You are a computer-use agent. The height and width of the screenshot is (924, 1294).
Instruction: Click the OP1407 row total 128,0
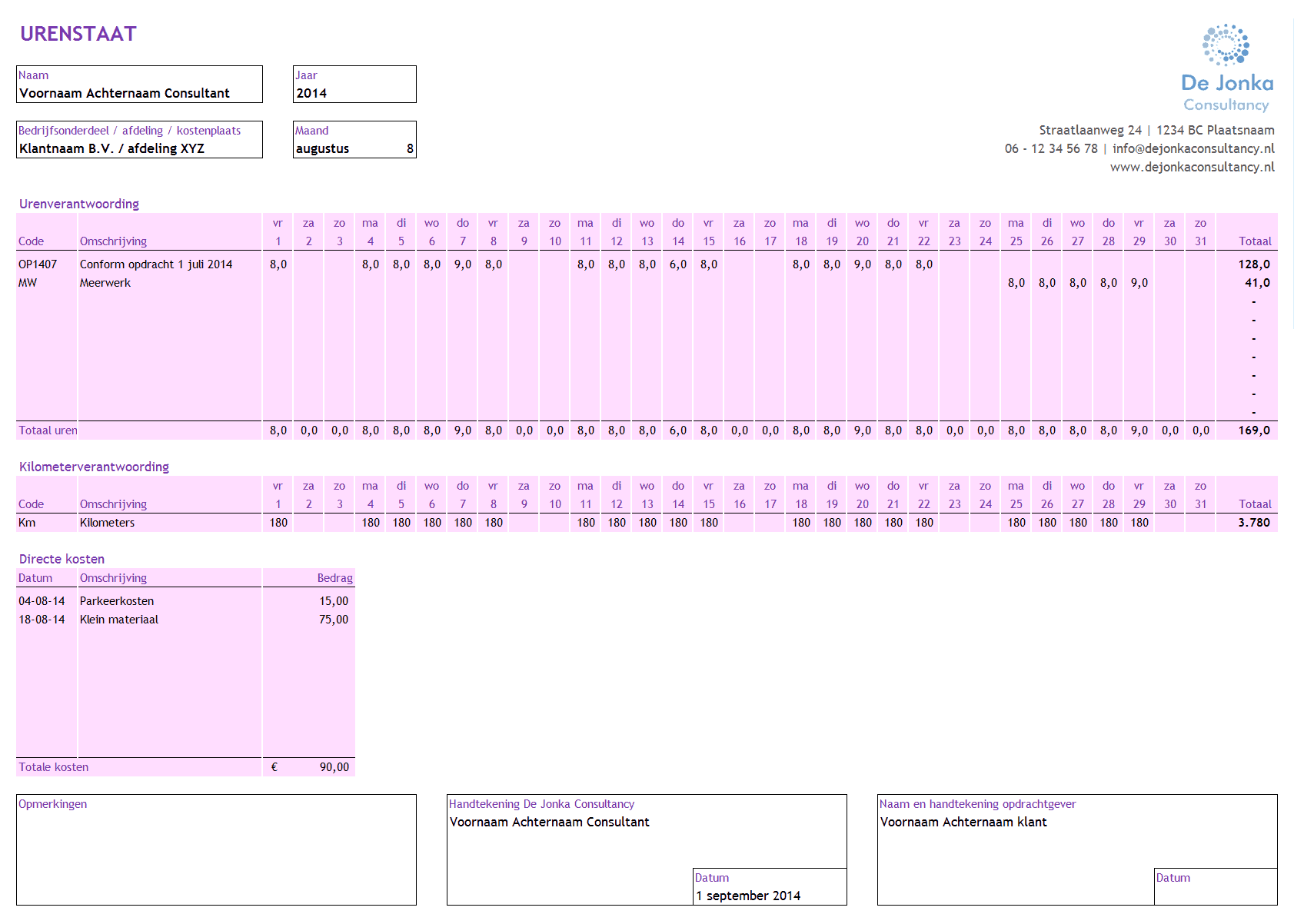[1253, 264]
